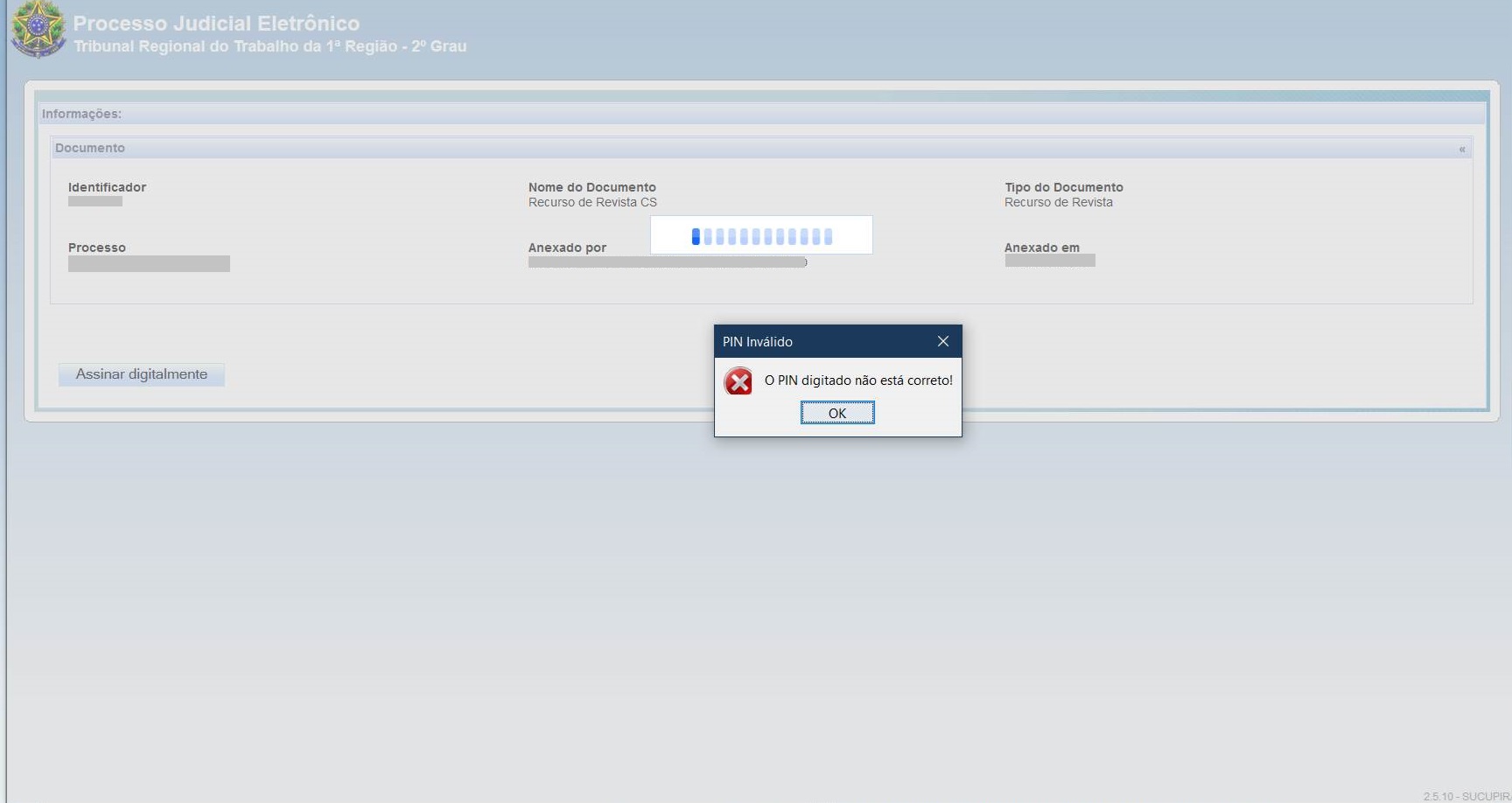Click the Recurso de Revista document type value
This screenshot has width=1512, height=803.
click(x=1058, y=202)
